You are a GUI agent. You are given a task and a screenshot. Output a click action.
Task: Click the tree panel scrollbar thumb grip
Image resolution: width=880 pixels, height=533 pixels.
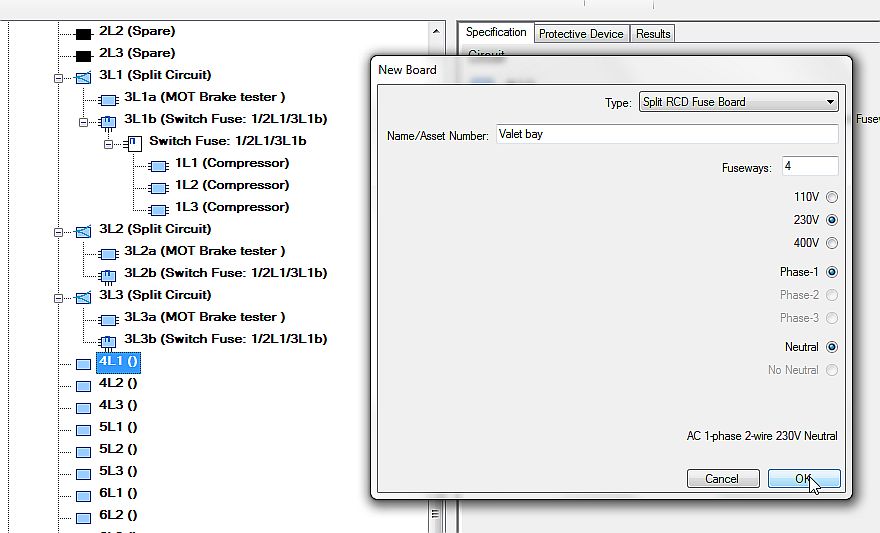coord(435,513)
